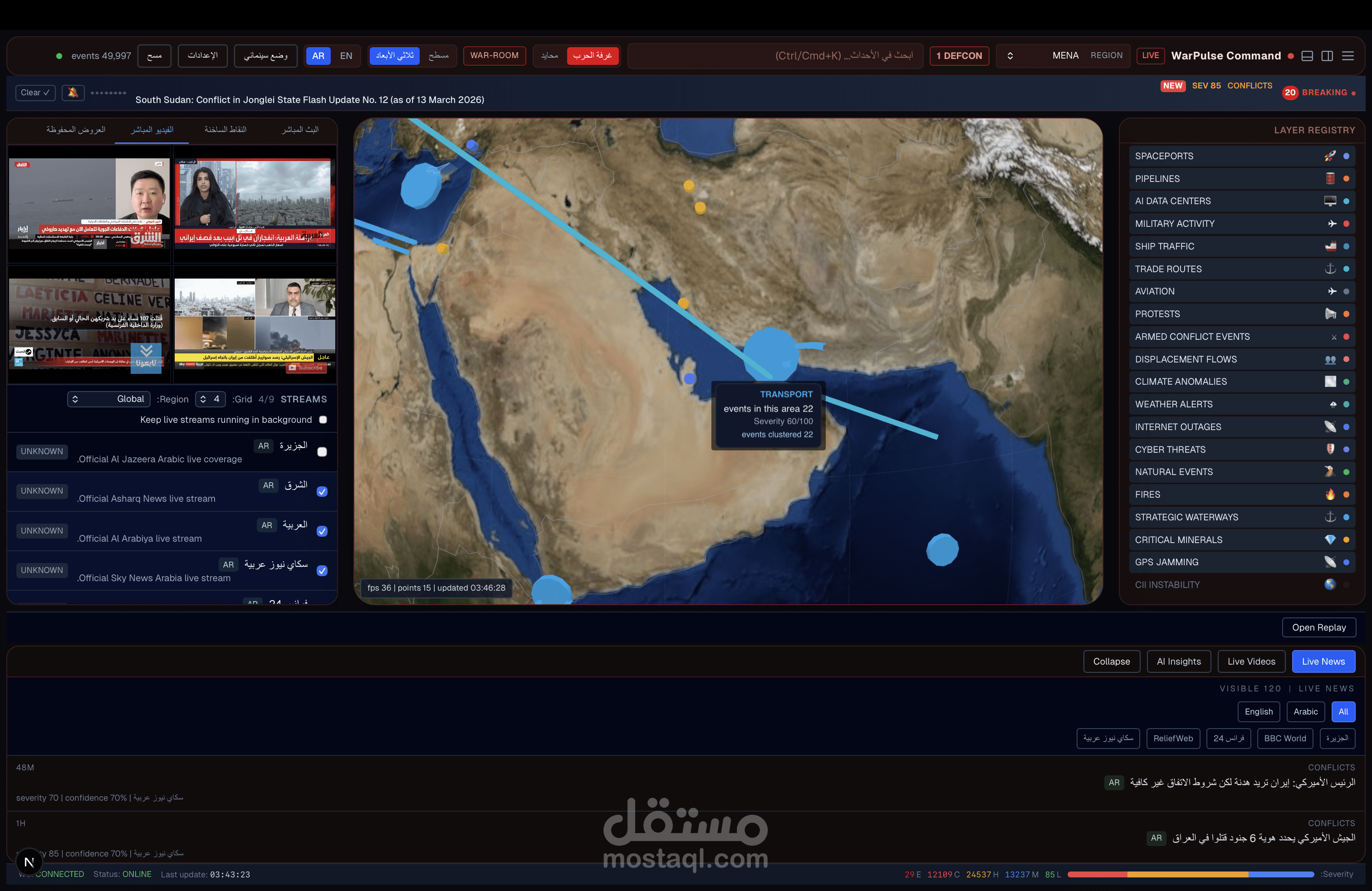Click the bottom-panel layout icon
This screenshot has height=891, width=1372.
pos(1308,56)
